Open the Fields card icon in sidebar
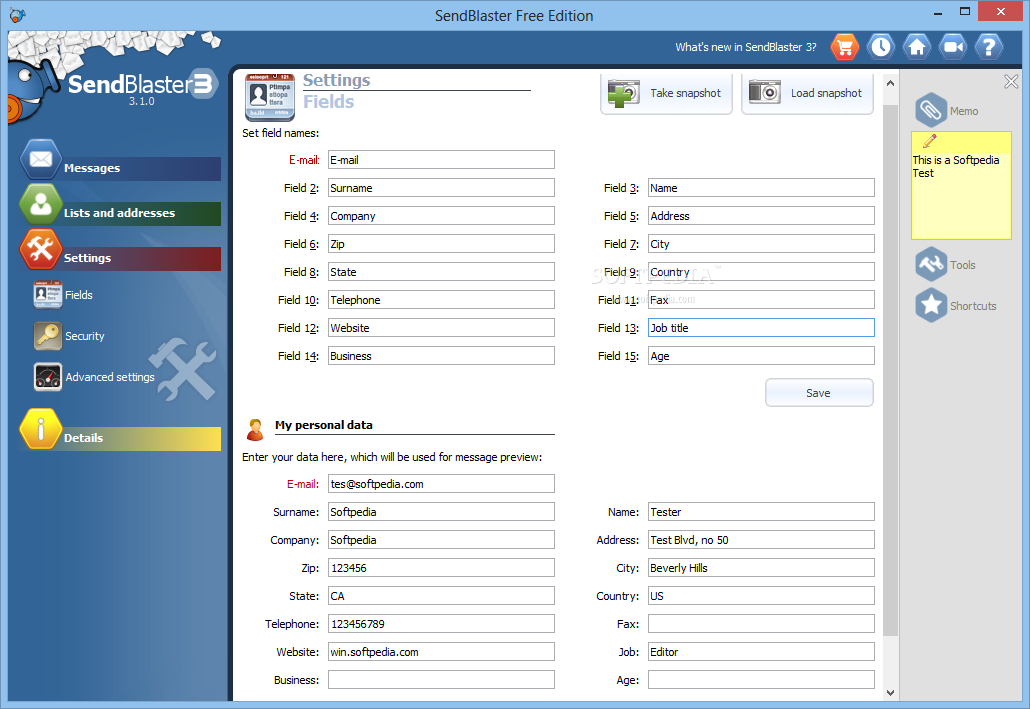 (x=48, y=295)
